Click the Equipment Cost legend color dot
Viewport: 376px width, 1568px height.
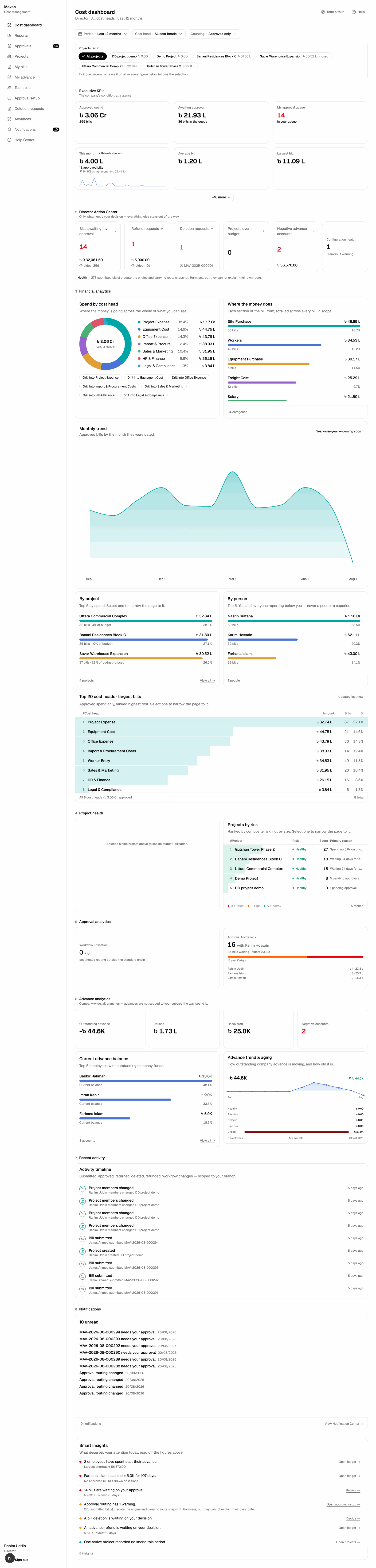tap(139, 329)
